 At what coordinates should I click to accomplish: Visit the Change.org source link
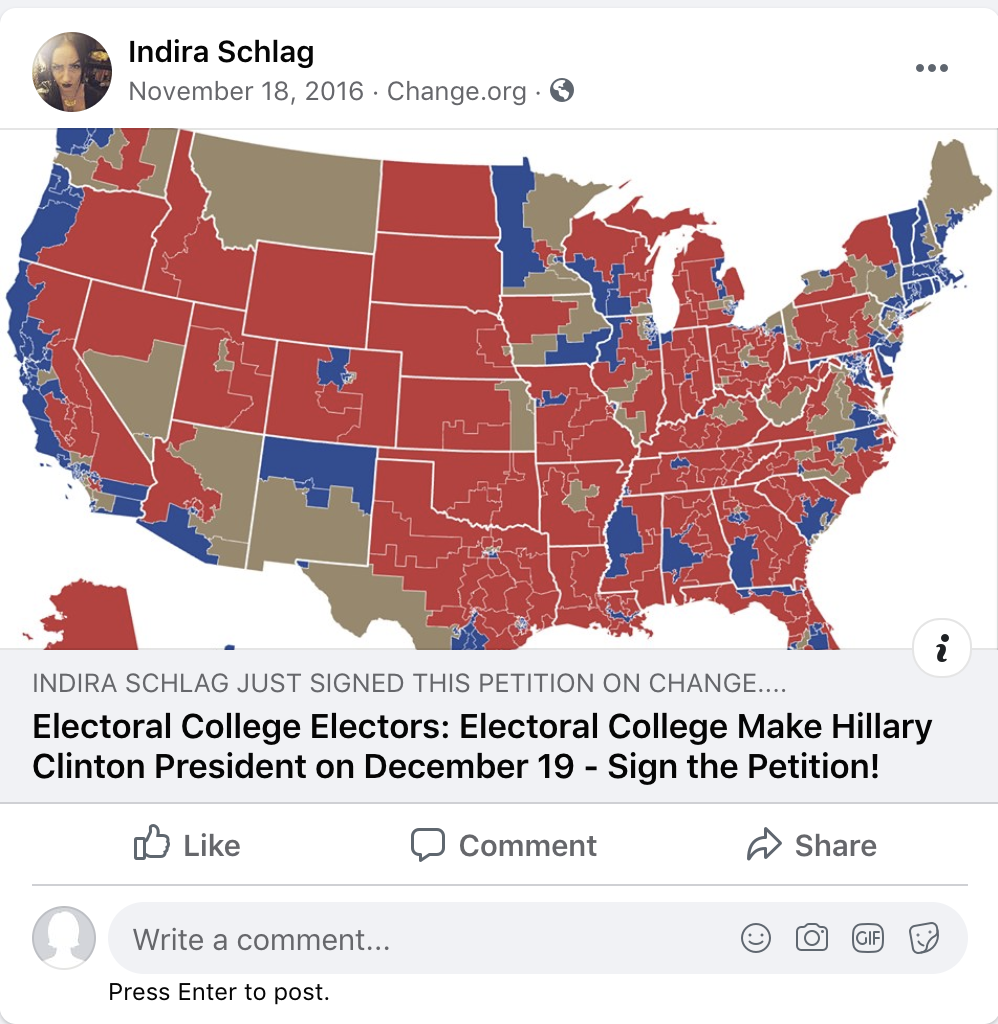[x=456, y=91]
